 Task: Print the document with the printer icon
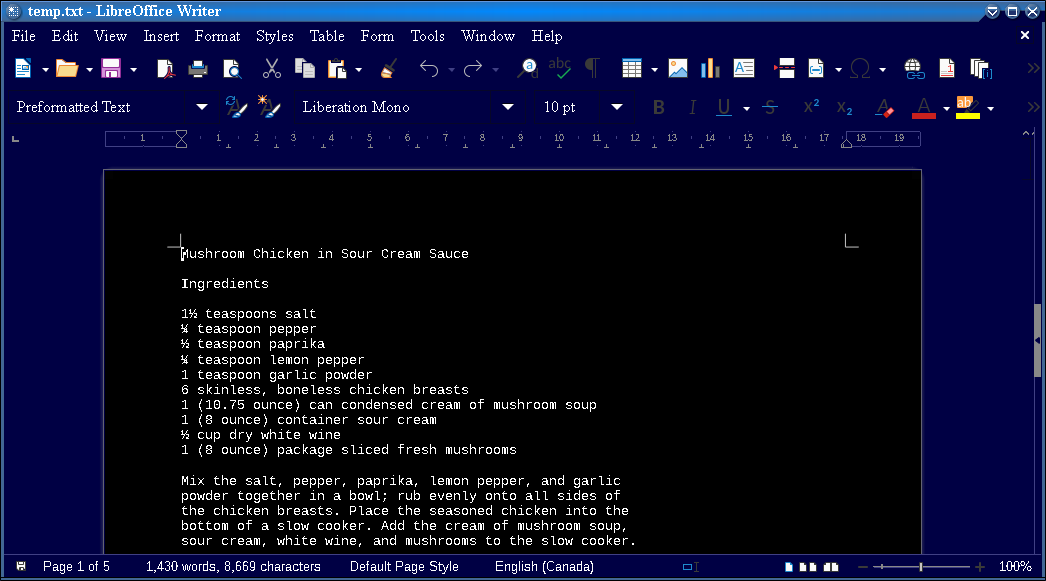tap(197, 68)
